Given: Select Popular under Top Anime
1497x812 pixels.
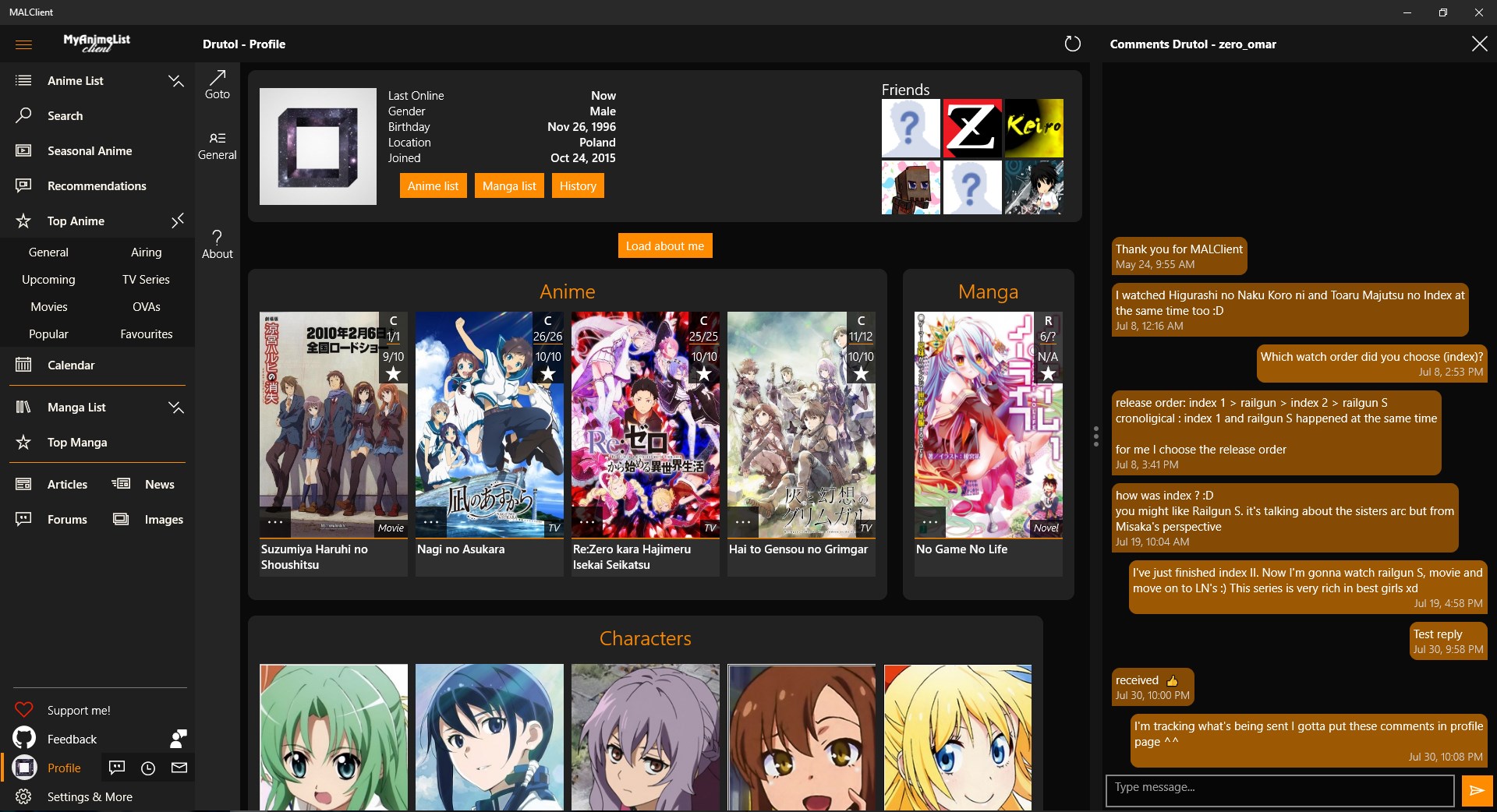Looking at the screenshot, I should point(48,334).
